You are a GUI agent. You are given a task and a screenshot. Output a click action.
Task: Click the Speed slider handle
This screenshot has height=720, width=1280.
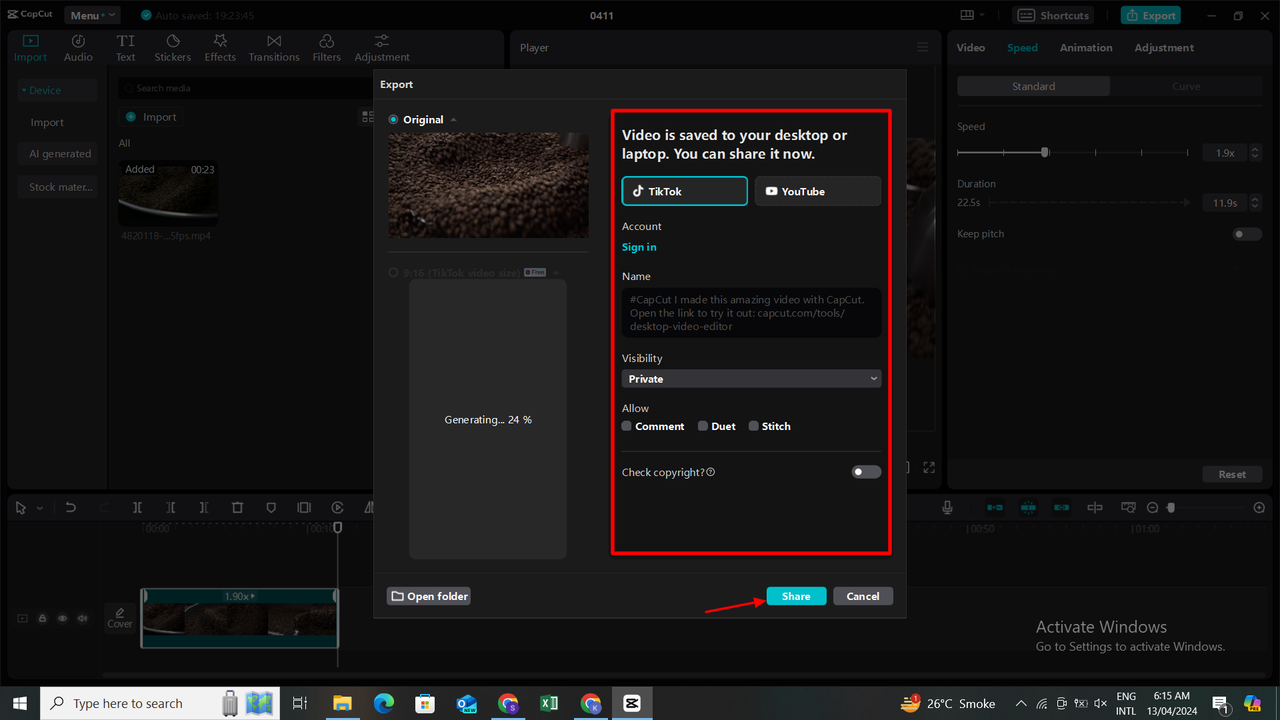[1044, 152]
